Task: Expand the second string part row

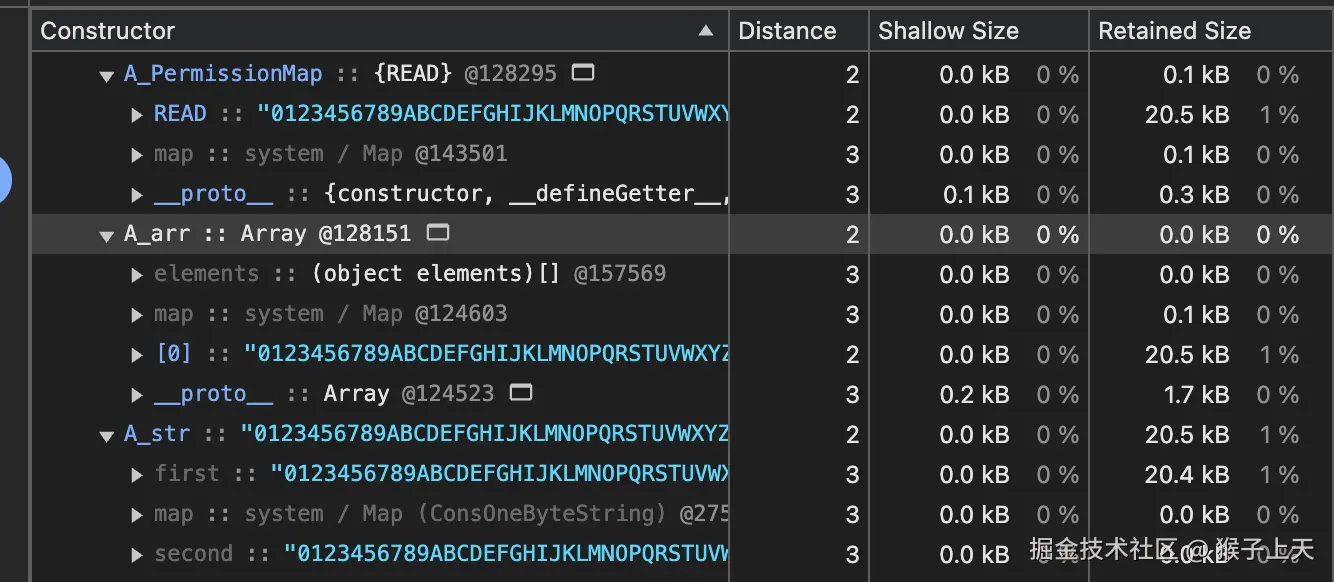Action: [137, 554]
